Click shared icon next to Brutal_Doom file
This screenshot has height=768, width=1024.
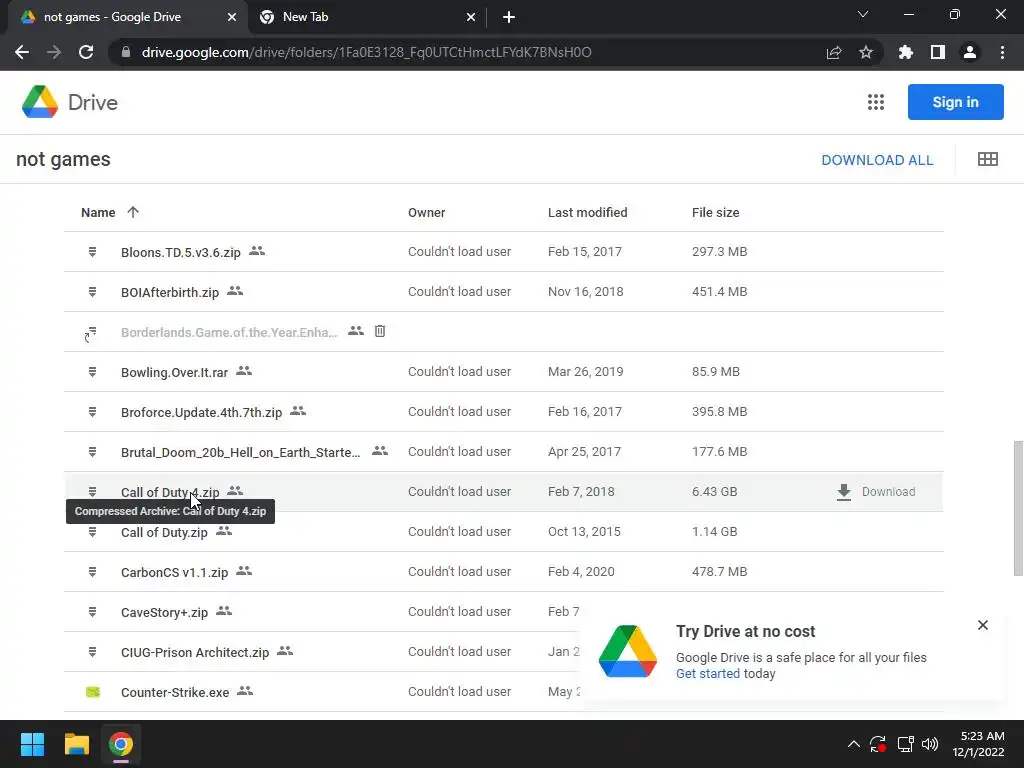click(x=380, y=451)
